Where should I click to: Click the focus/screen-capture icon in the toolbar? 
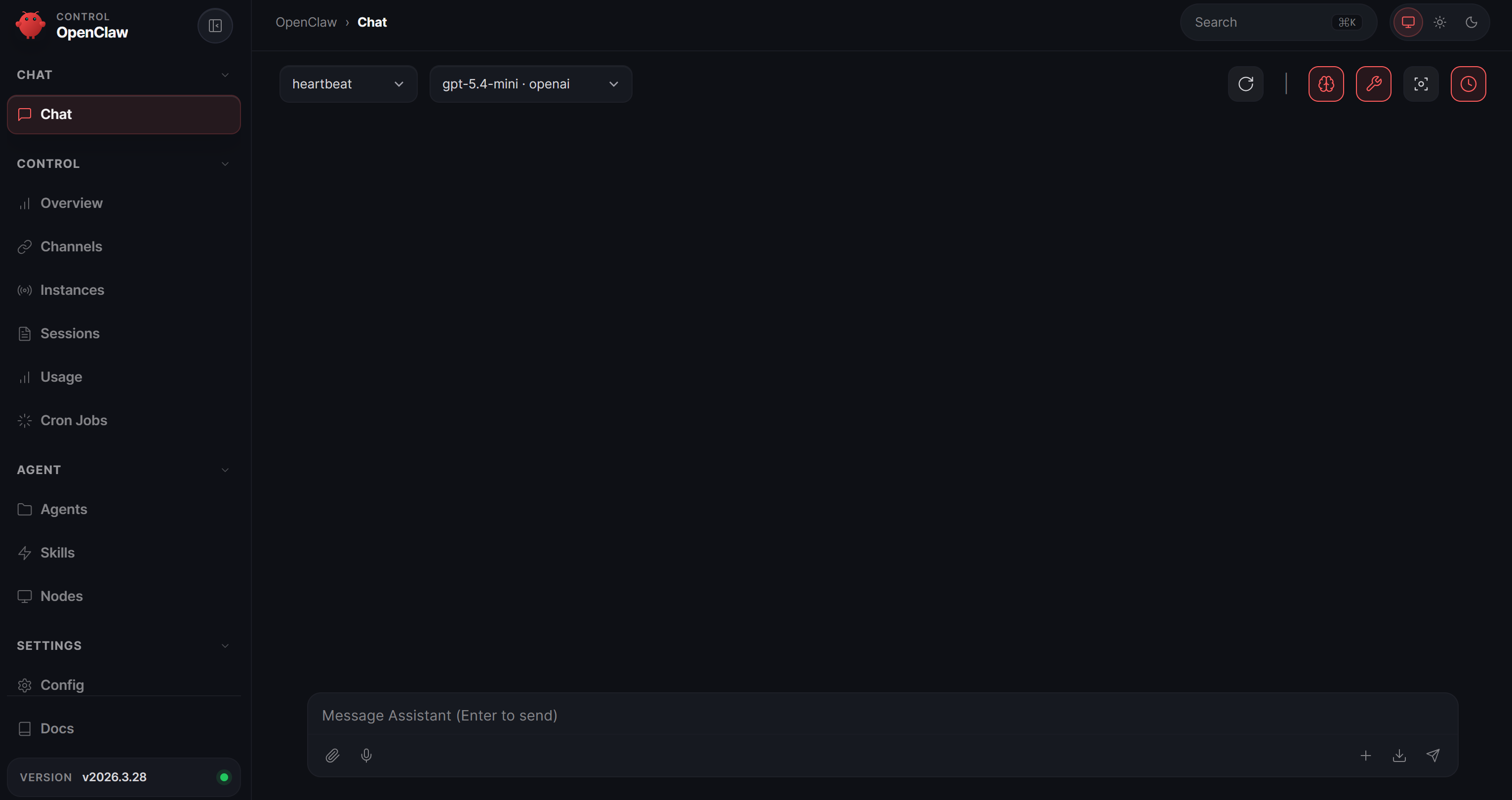tap(1421, 83)
